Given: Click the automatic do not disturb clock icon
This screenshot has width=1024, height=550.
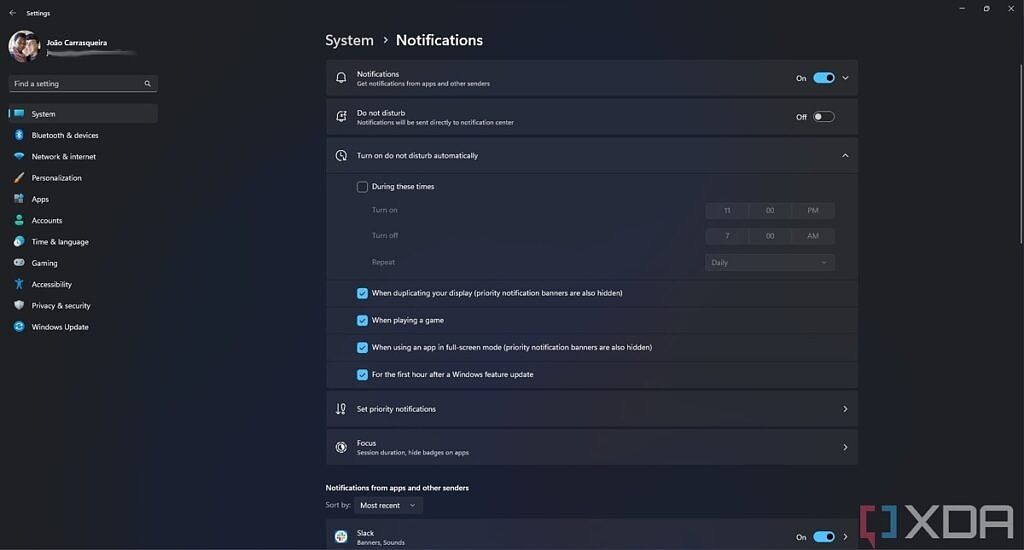Looking at the screenshot, I should pyautogui.click(x=341, y=155).
